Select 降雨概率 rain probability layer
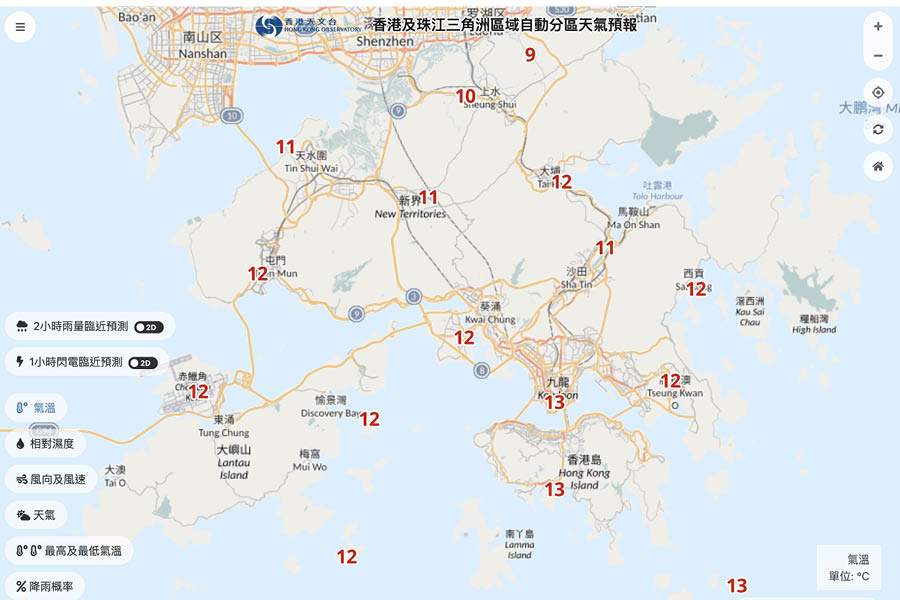This screenshot has width=900, height=600. coord(45,586)
